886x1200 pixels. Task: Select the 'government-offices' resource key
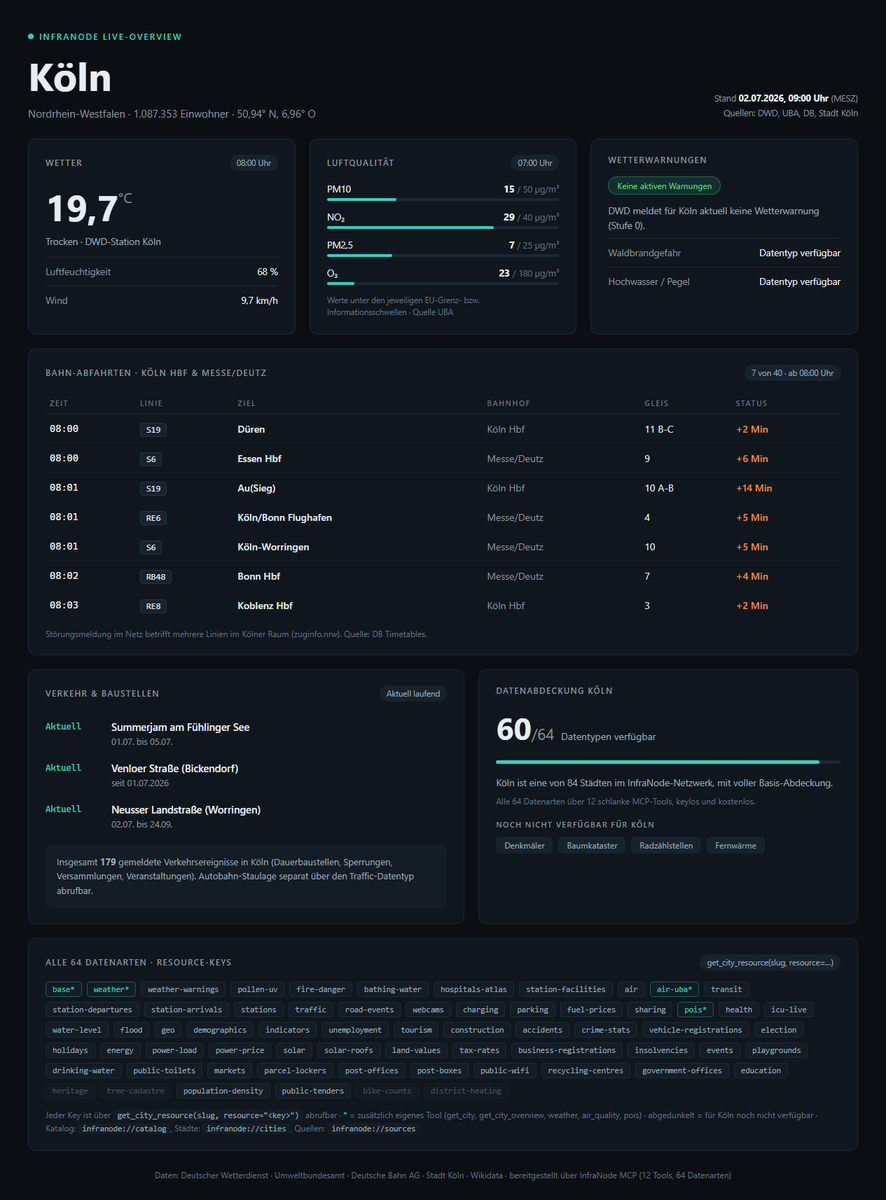click(682, 1070)
